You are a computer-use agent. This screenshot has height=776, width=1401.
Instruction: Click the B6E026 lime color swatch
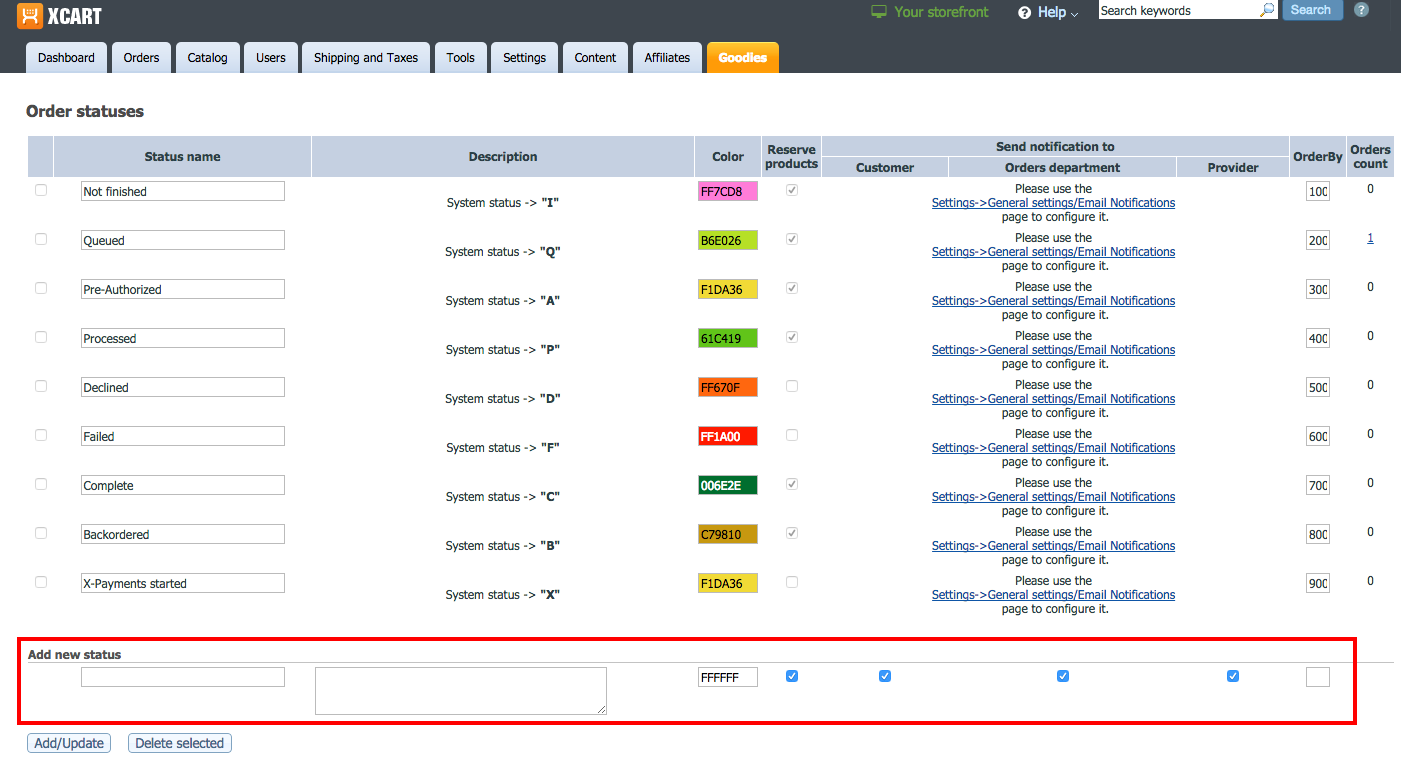coord(728,240)
